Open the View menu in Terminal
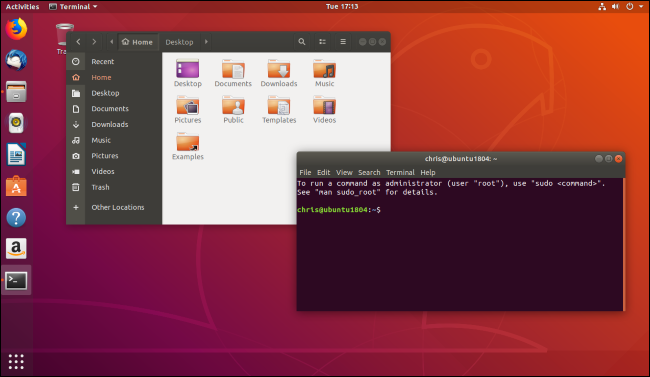The image size is (650, 377). click(x=344, y=172)
